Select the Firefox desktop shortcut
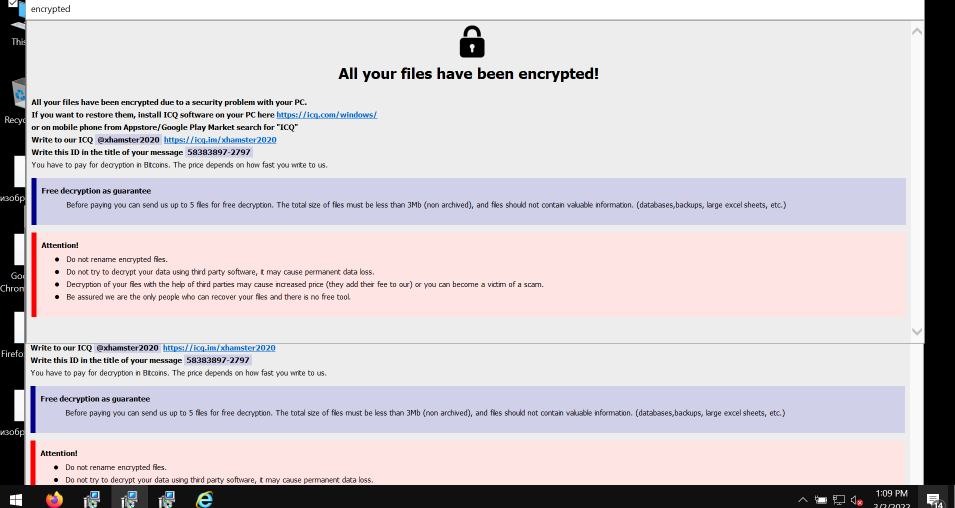The width and height of the screenshot is (955, 508). pyautogui.click(x=14, y=330)
